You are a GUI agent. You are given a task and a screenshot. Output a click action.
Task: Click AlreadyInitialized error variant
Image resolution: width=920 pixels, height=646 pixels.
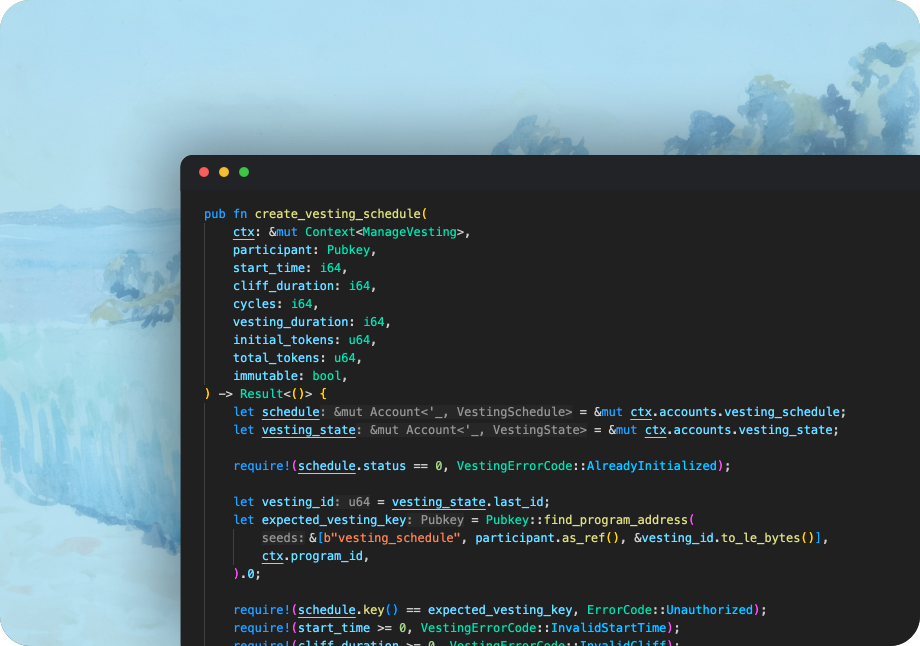(652, 466)
